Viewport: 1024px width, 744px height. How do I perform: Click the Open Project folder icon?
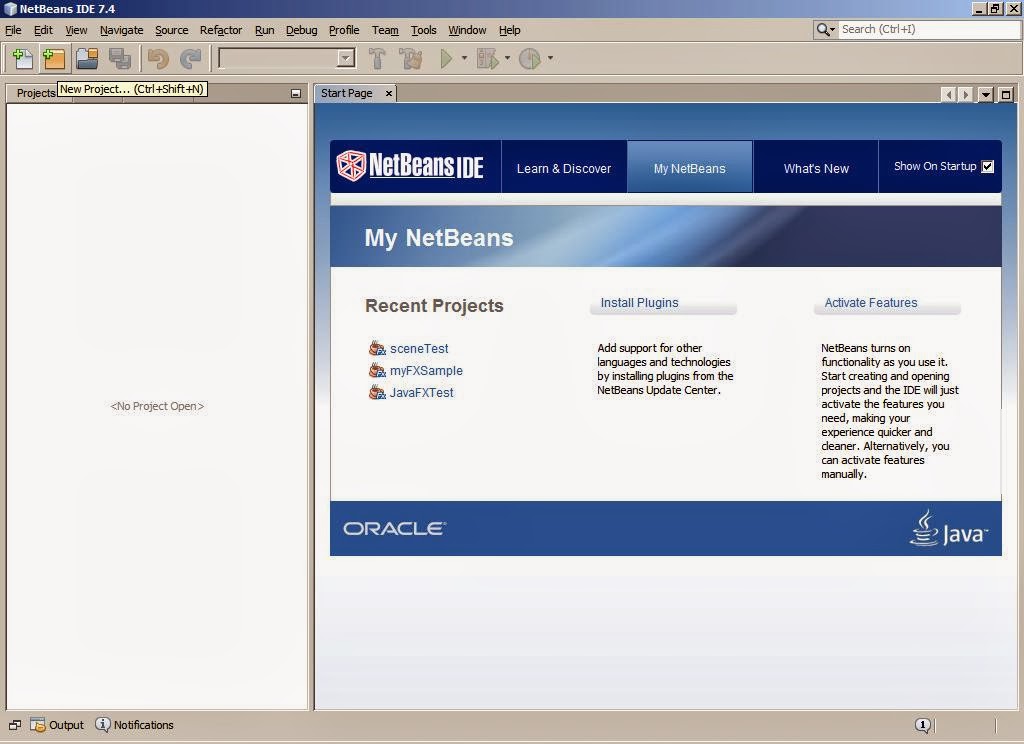pos(87,59)
